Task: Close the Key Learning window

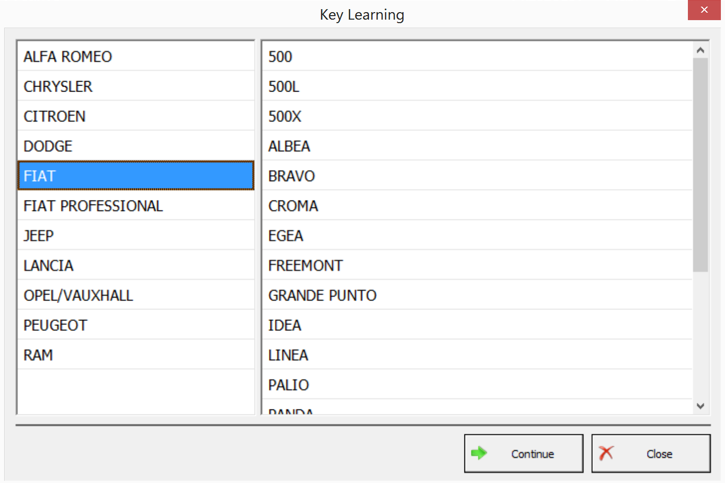Action: [704, 10]
